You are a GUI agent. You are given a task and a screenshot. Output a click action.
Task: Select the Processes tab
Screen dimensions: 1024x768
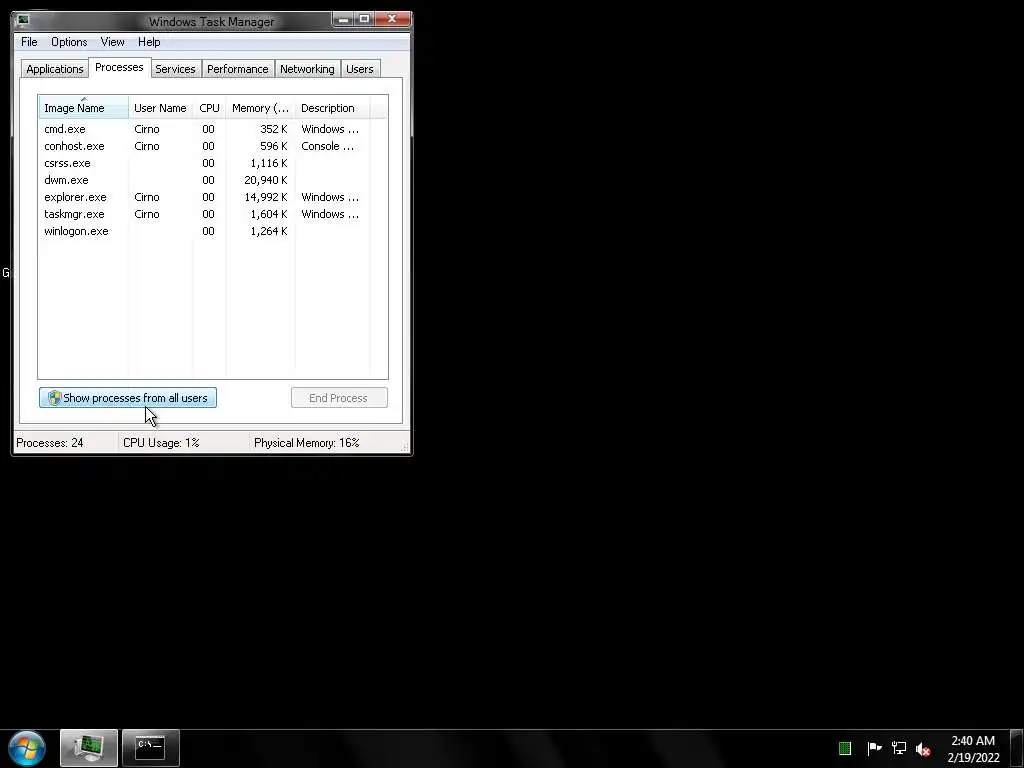pyautogui.click(x=119, y=67)
